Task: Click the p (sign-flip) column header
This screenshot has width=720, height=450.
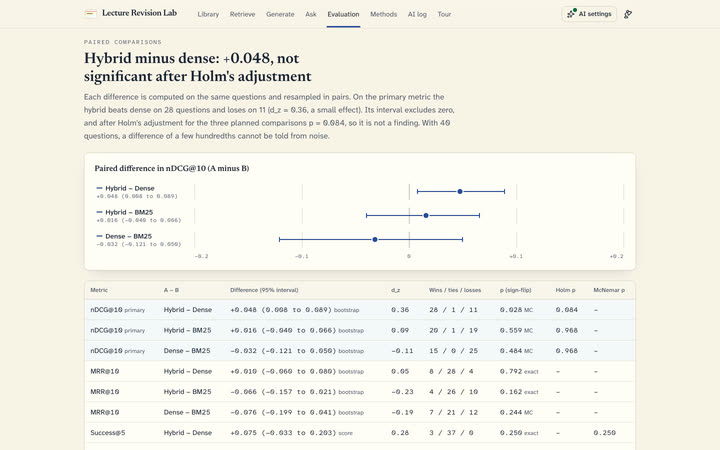Action: tap(516, 290)
